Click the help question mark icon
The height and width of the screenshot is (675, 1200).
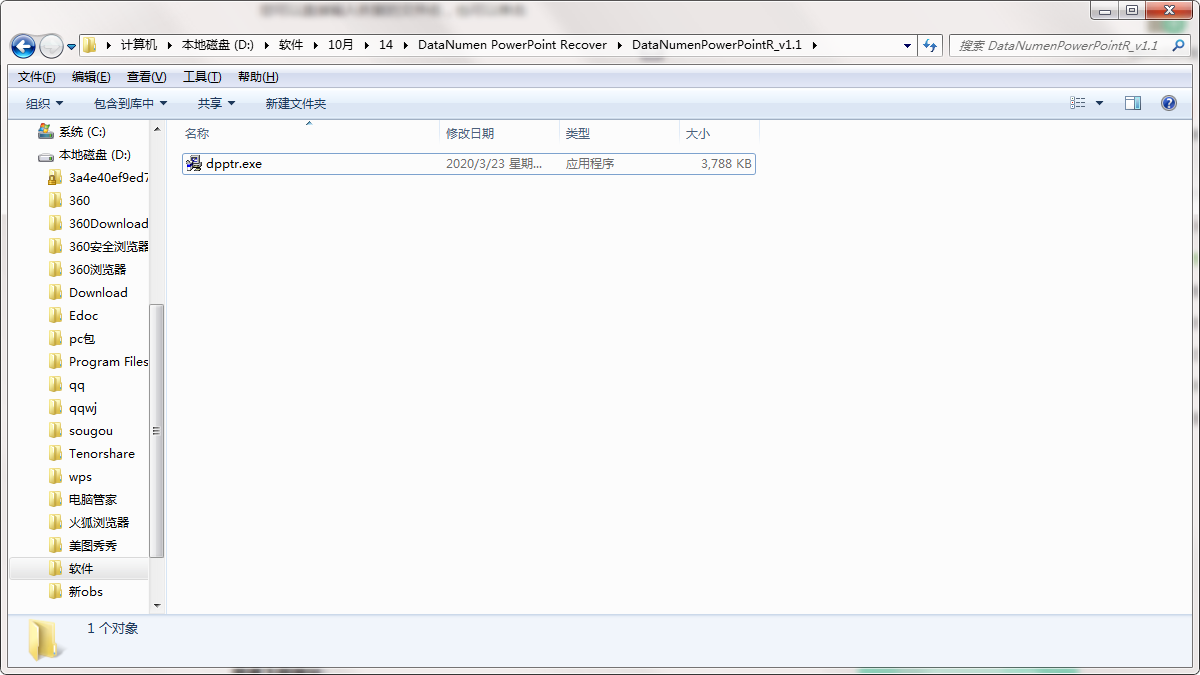tap(1168, 102)
